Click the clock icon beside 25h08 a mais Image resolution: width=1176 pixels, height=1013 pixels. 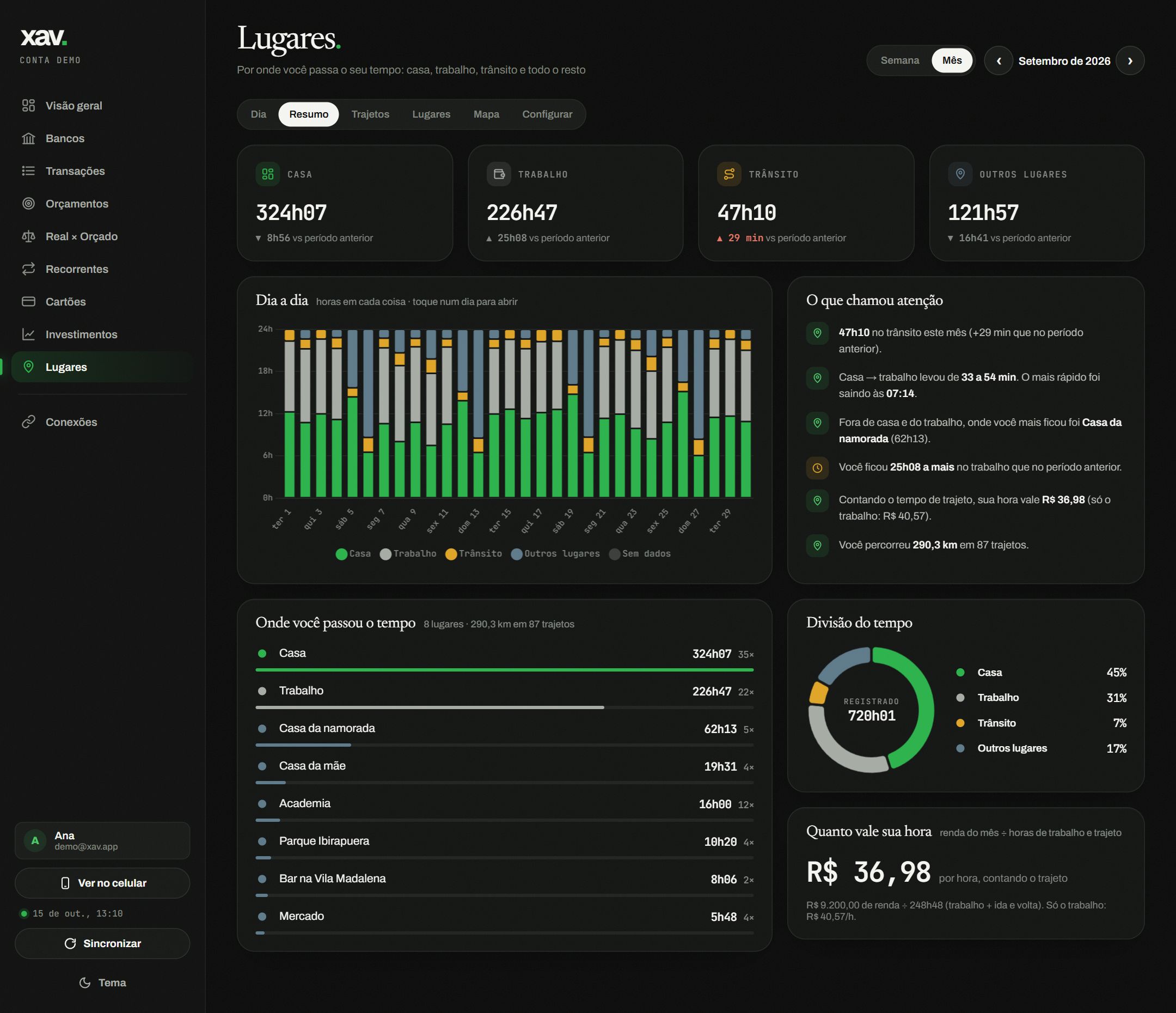[817, 468]
